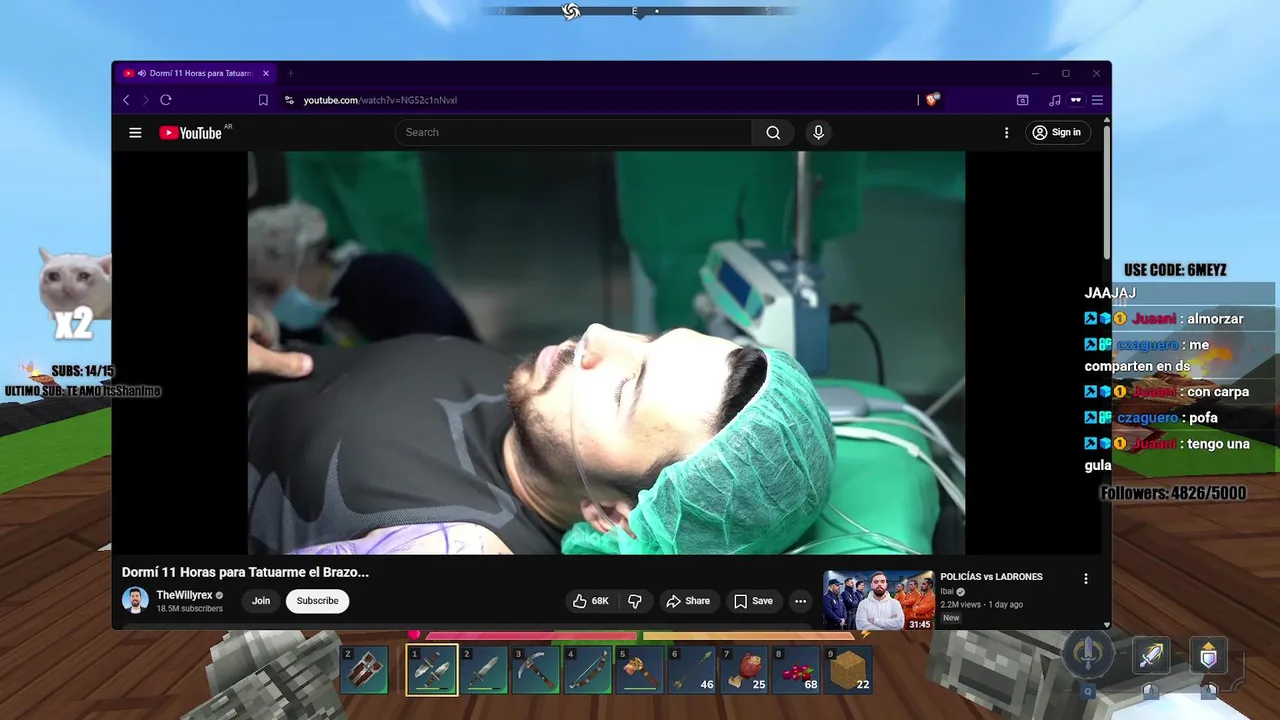Select hotbar slot 4 bow

tap(588, 670)
